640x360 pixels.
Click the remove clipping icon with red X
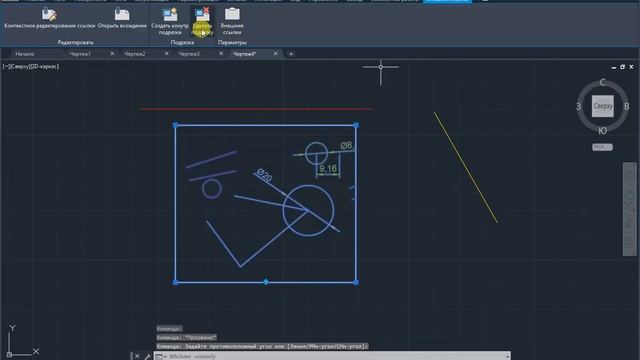(x=202, y=15)
